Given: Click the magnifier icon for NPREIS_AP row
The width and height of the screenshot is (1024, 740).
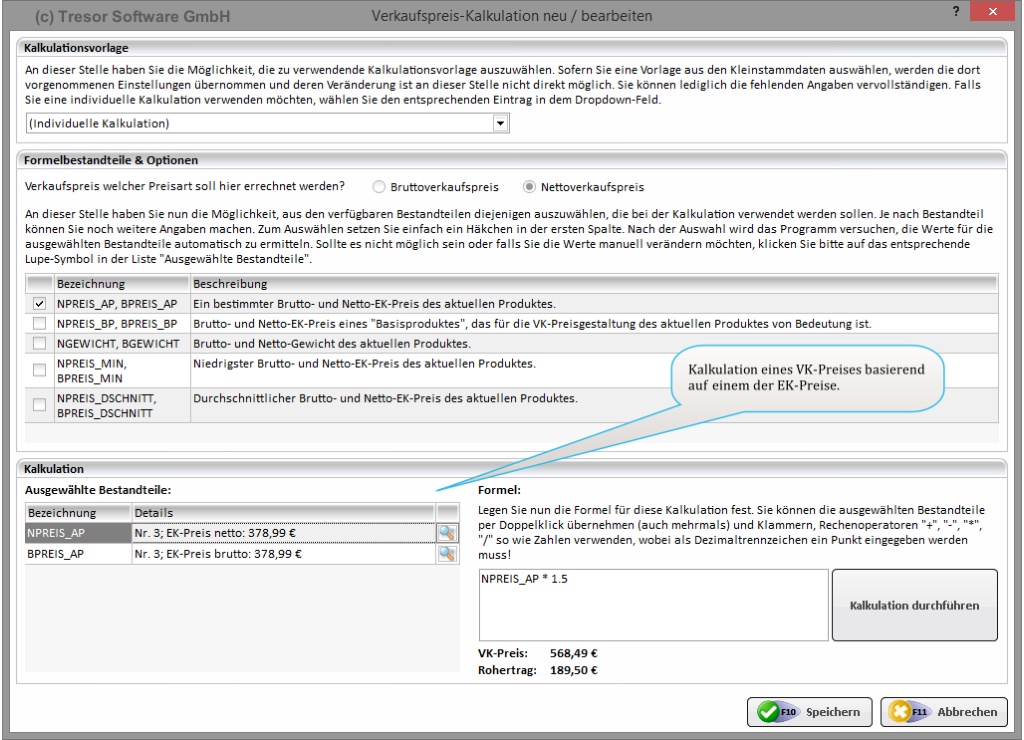Looking at the screenshot, I should [x=446, y=533].
